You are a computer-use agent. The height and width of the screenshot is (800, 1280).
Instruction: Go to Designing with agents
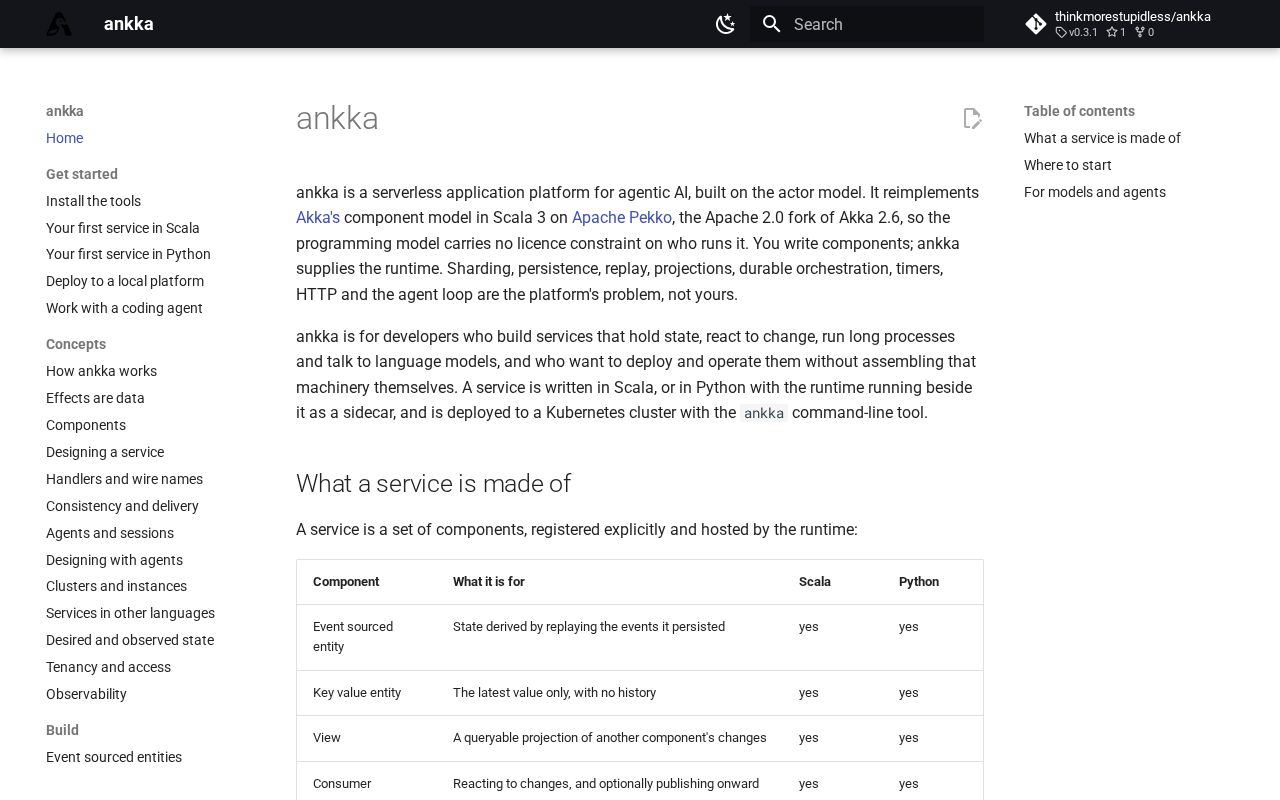(114, 560)
